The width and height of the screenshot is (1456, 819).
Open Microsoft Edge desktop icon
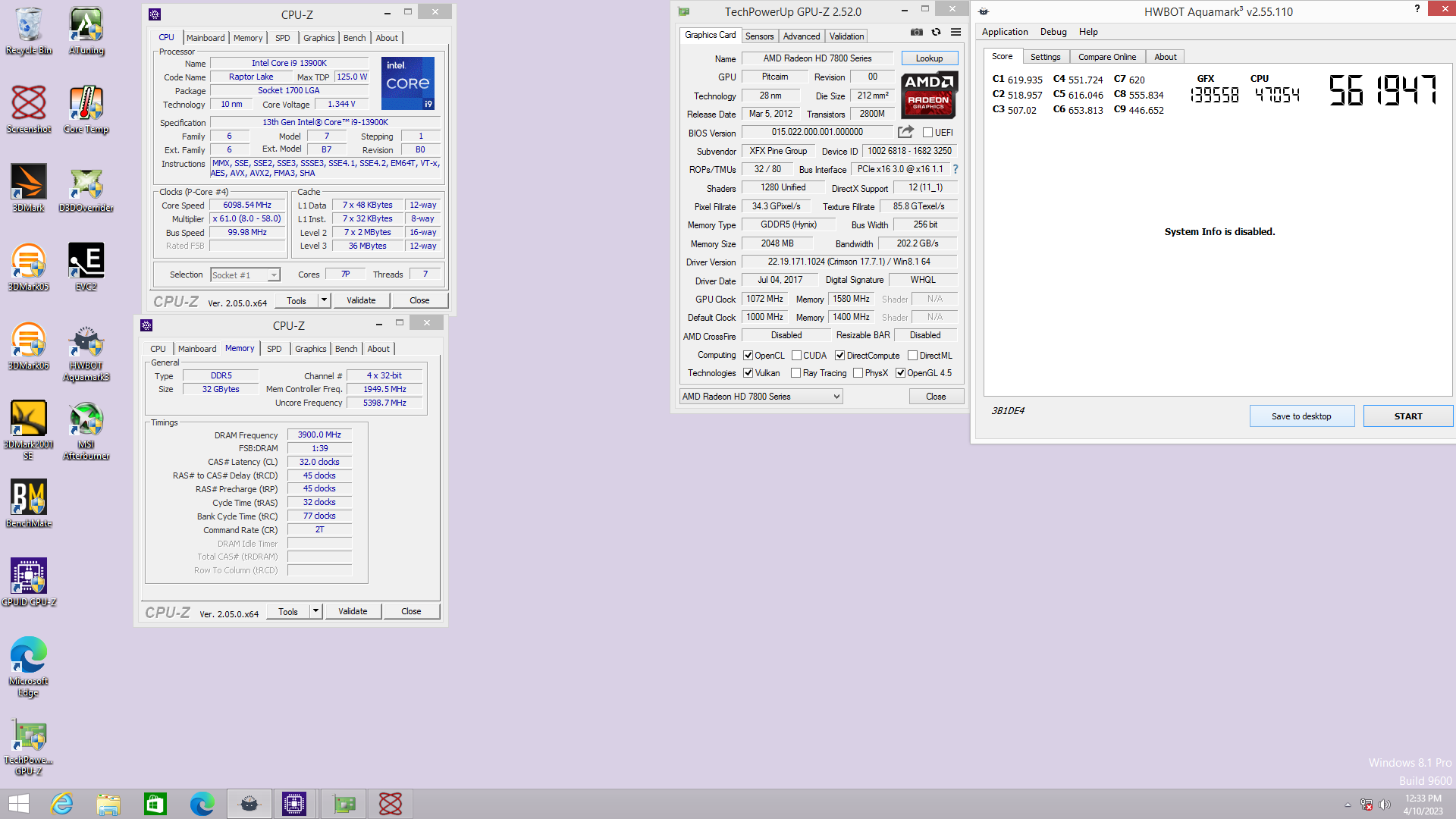pyautogui.click(x=29, y=667)
